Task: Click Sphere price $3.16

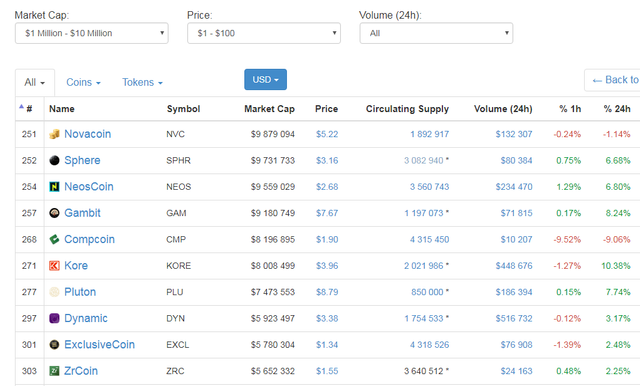Action: pos(327,160)
